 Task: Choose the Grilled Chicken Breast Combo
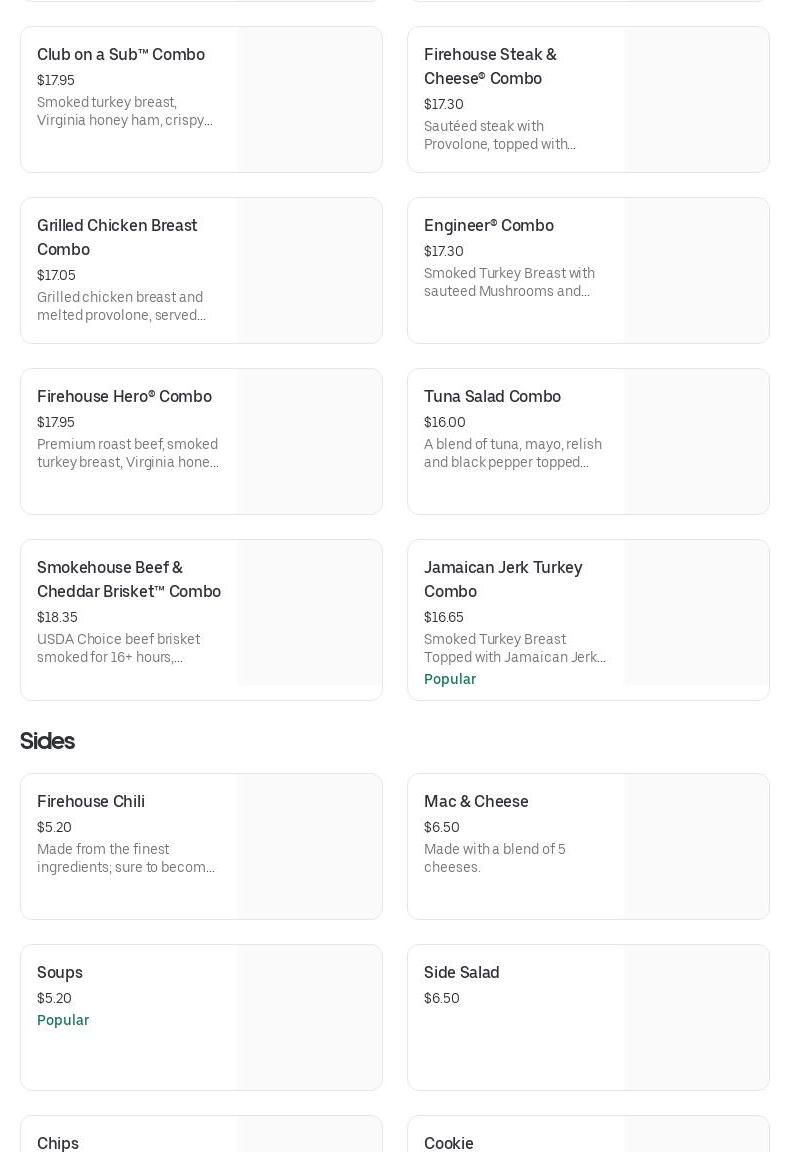tap(117, 237)
